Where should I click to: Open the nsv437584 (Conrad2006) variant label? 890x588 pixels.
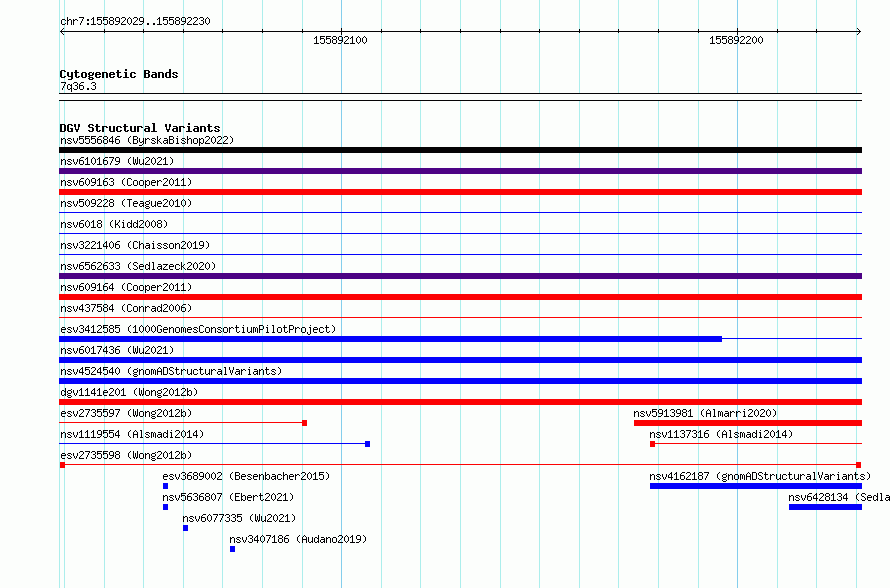[x=126, y=308]
